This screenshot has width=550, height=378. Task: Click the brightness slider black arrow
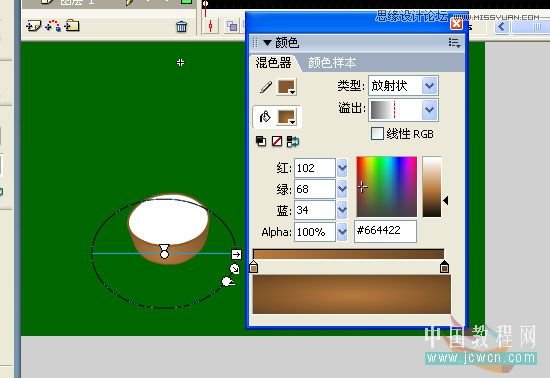tap(445, 201)
